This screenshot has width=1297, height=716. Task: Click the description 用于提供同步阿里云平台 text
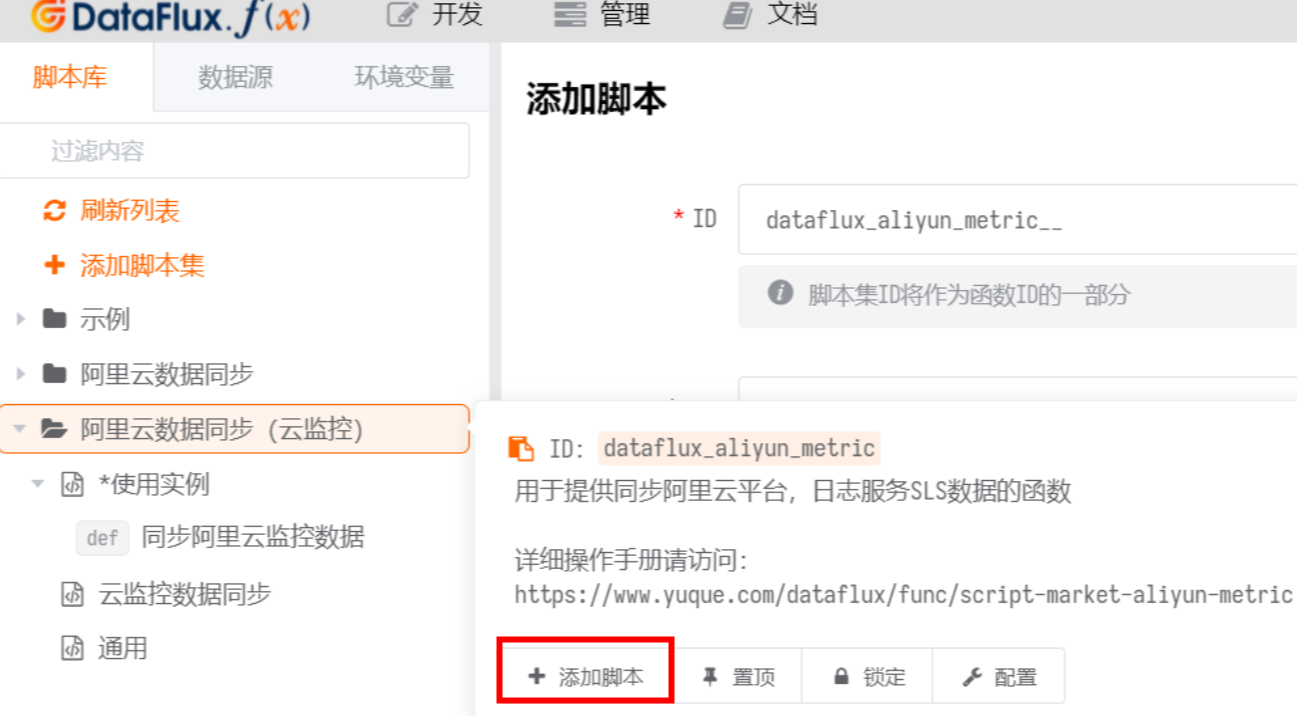[x=792, y=491]
